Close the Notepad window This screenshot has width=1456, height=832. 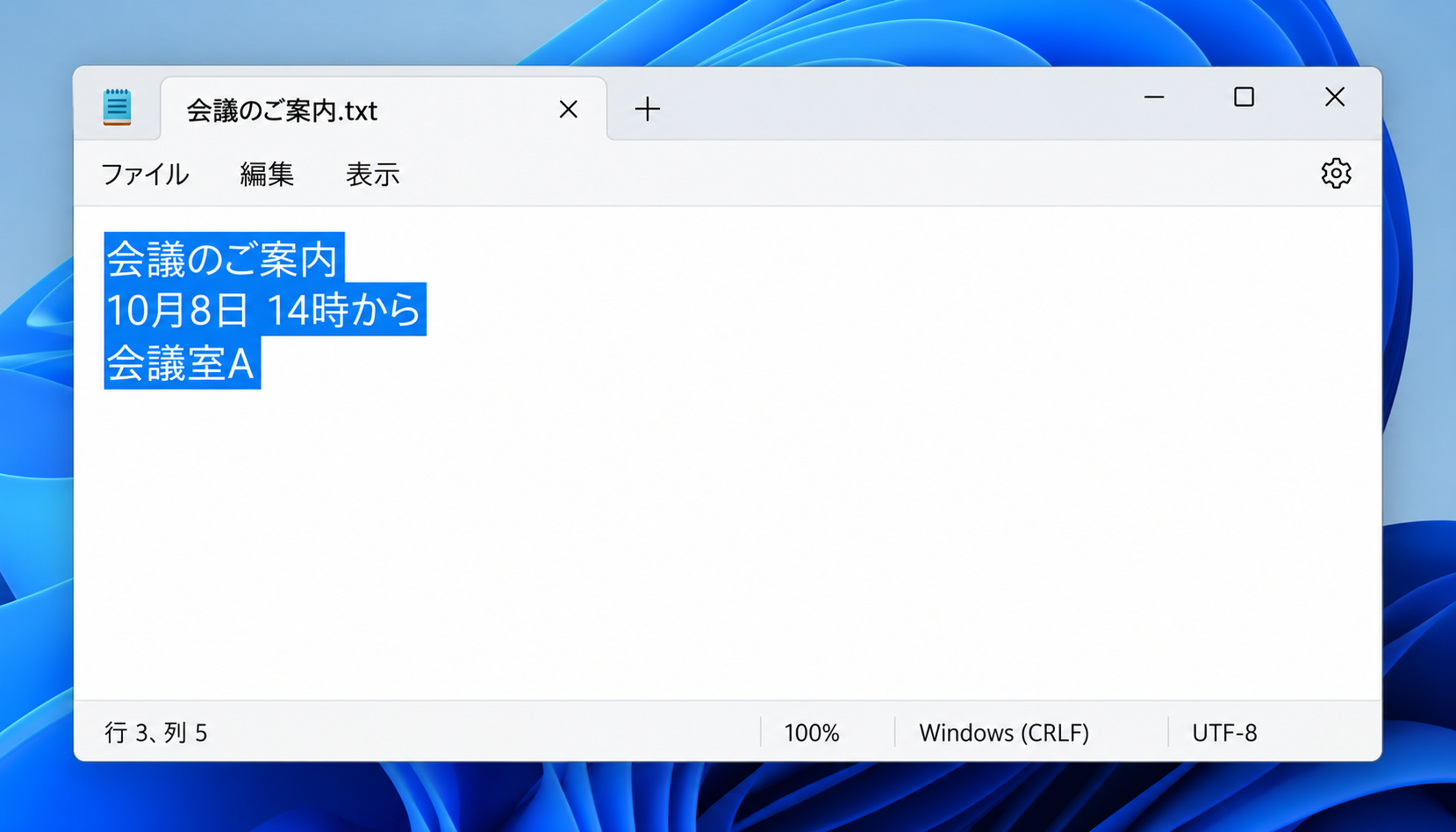[1335, 97]
